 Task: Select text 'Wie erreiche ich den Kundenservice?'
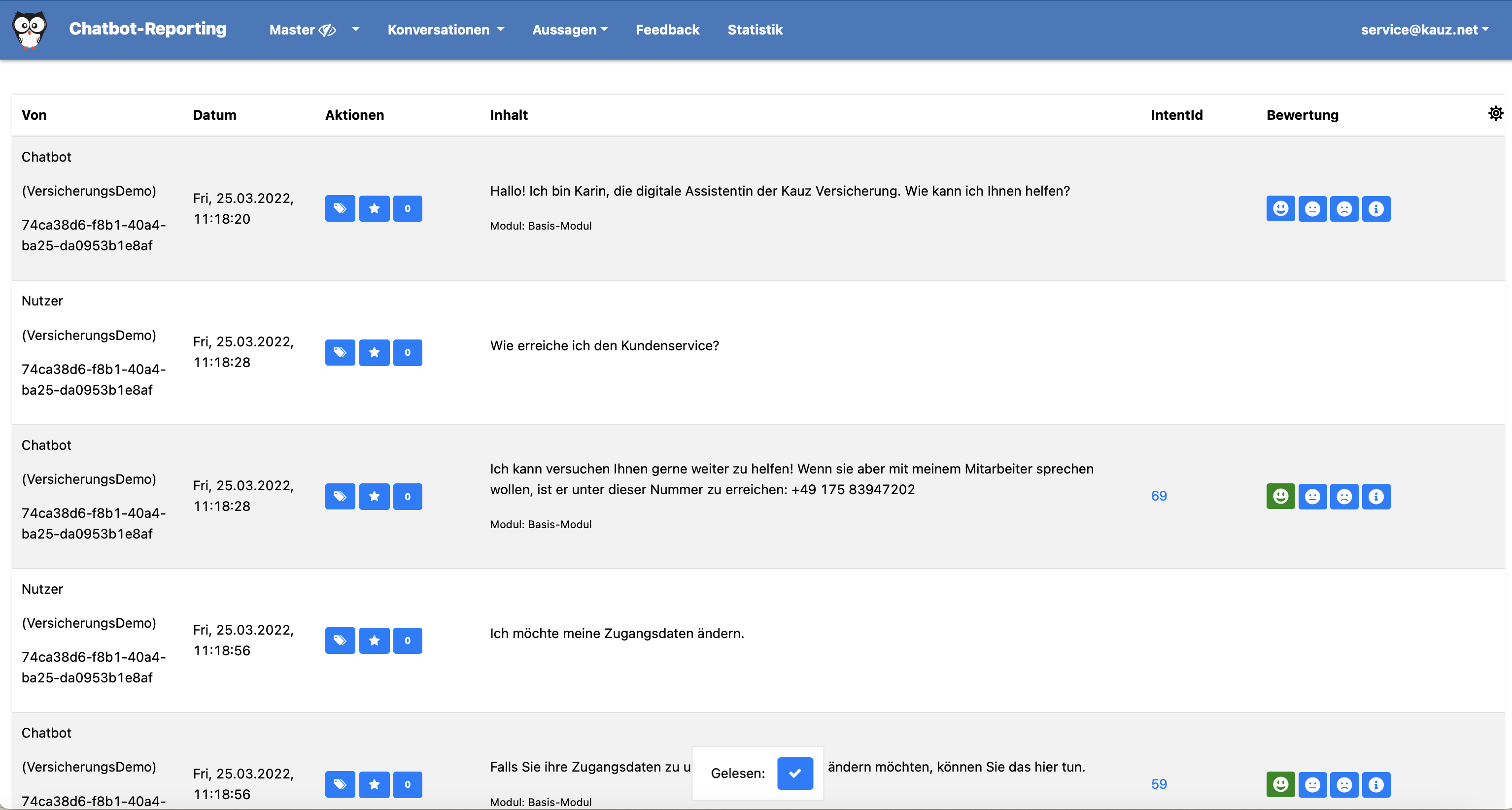click(x=604, y=346)
